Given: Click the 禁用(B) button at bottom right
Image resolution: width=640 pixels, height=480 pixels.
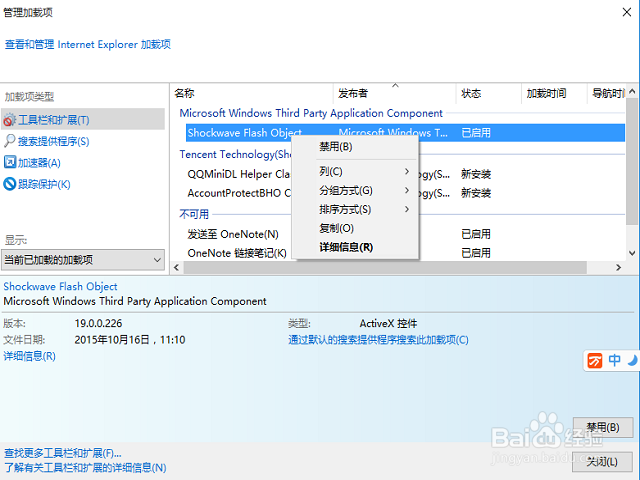Looking at the screenshot, I should tap(603, 427).
